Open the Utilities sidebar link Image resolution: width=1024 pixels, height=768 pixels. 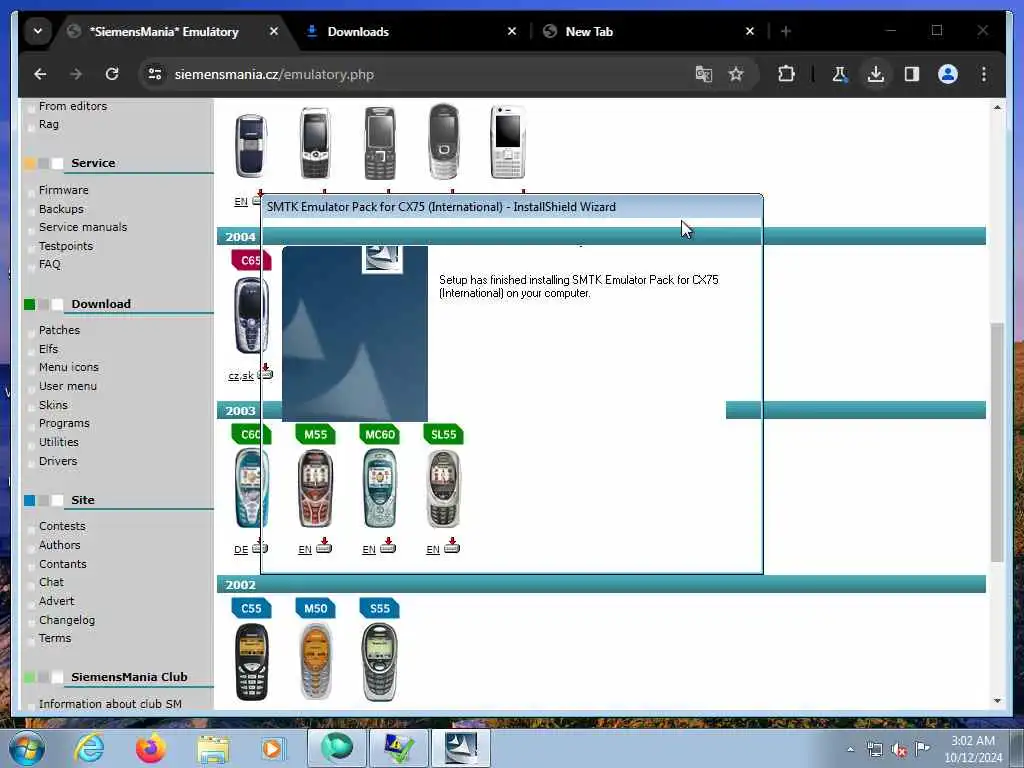coord(59,443)
